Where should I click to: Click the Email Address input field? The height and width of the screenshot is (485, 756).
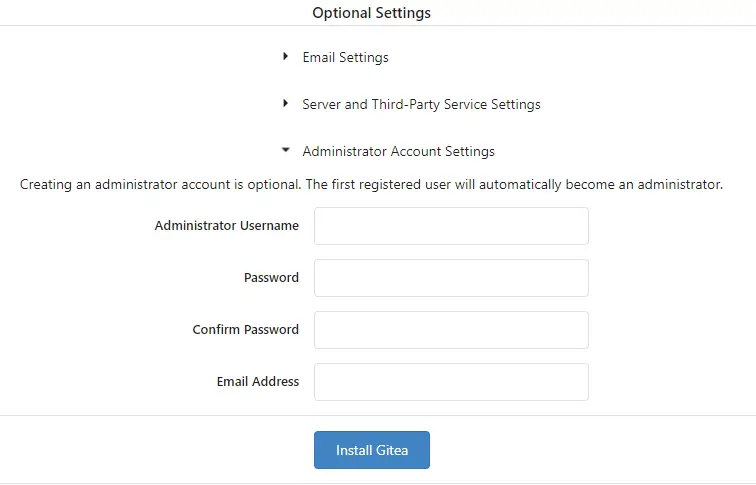tap(451, 382)
